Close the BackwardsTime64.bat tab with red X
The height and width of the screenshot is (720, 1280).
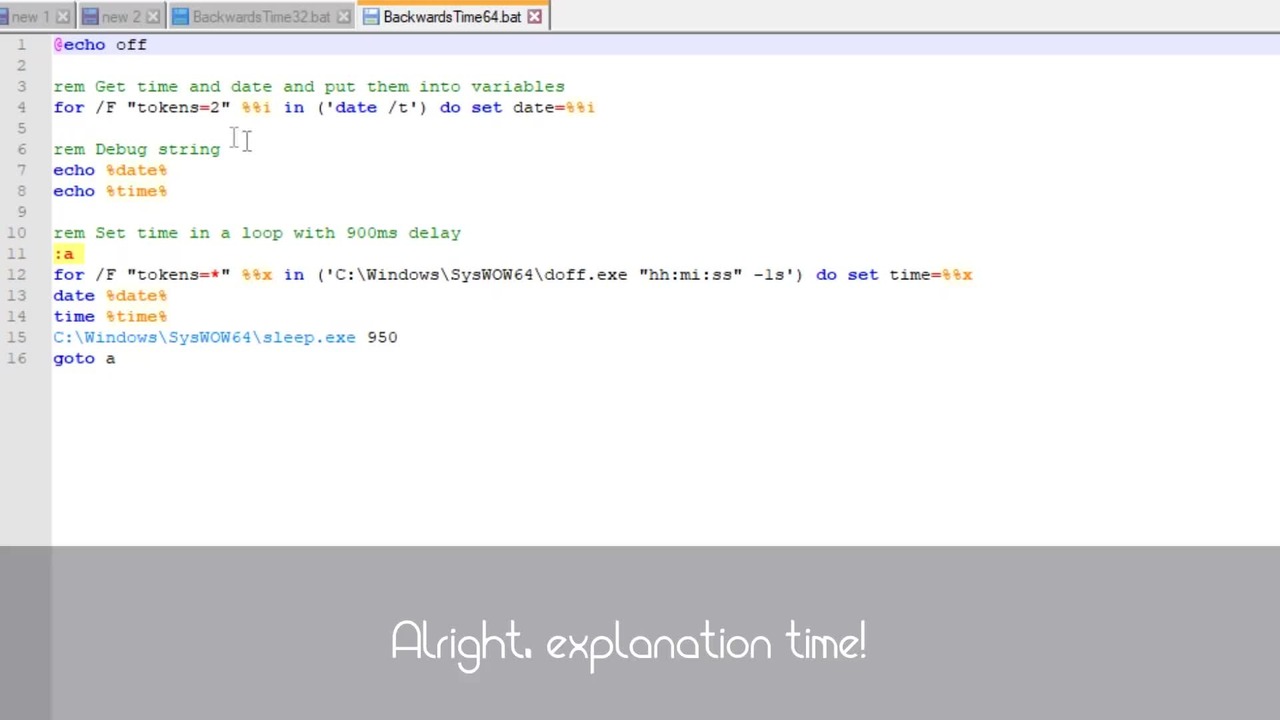click(535, 17)
